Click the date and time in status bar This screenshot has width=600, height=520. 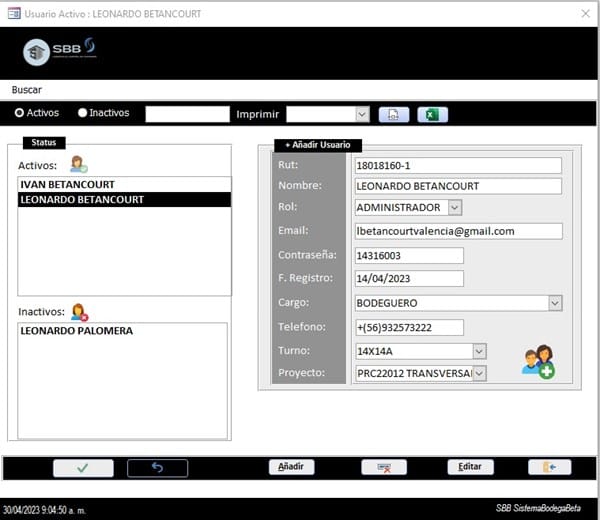44,510
